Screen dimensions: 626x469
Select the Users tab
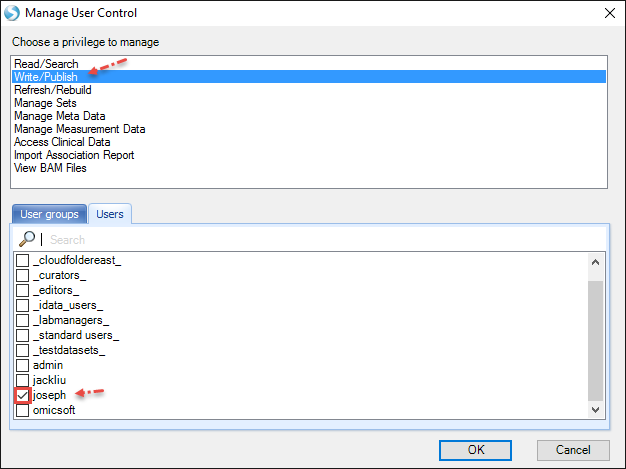110,214
